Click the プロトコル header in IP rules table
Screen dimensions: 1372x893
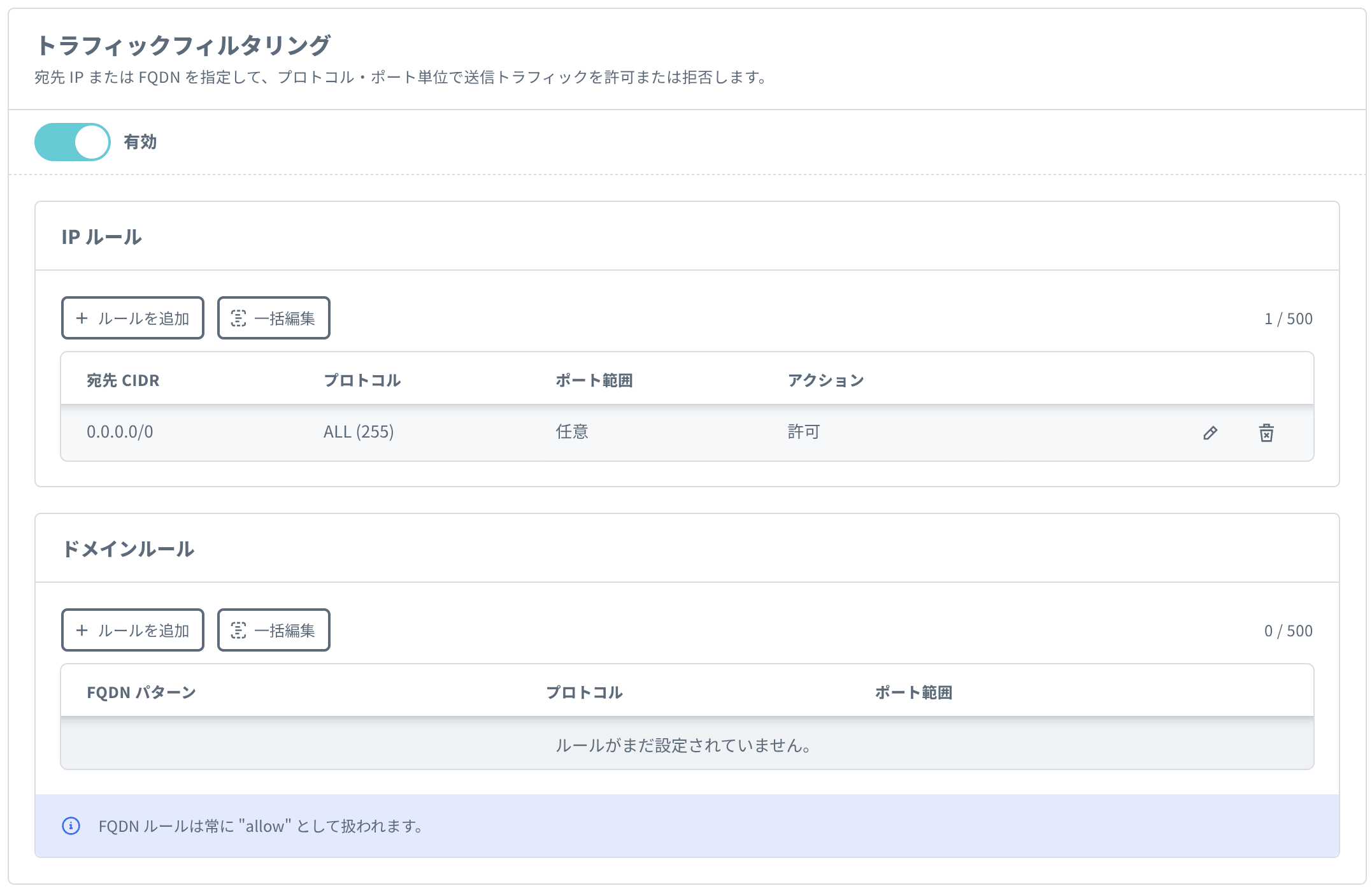click(362, 380)
